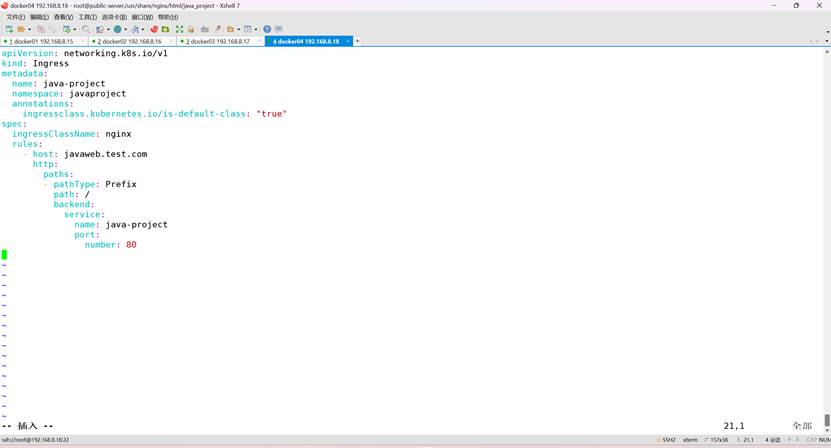The image size is (831, 448).
Task: Click the font and color scheme icon
Action: click(x=135, y=29)
